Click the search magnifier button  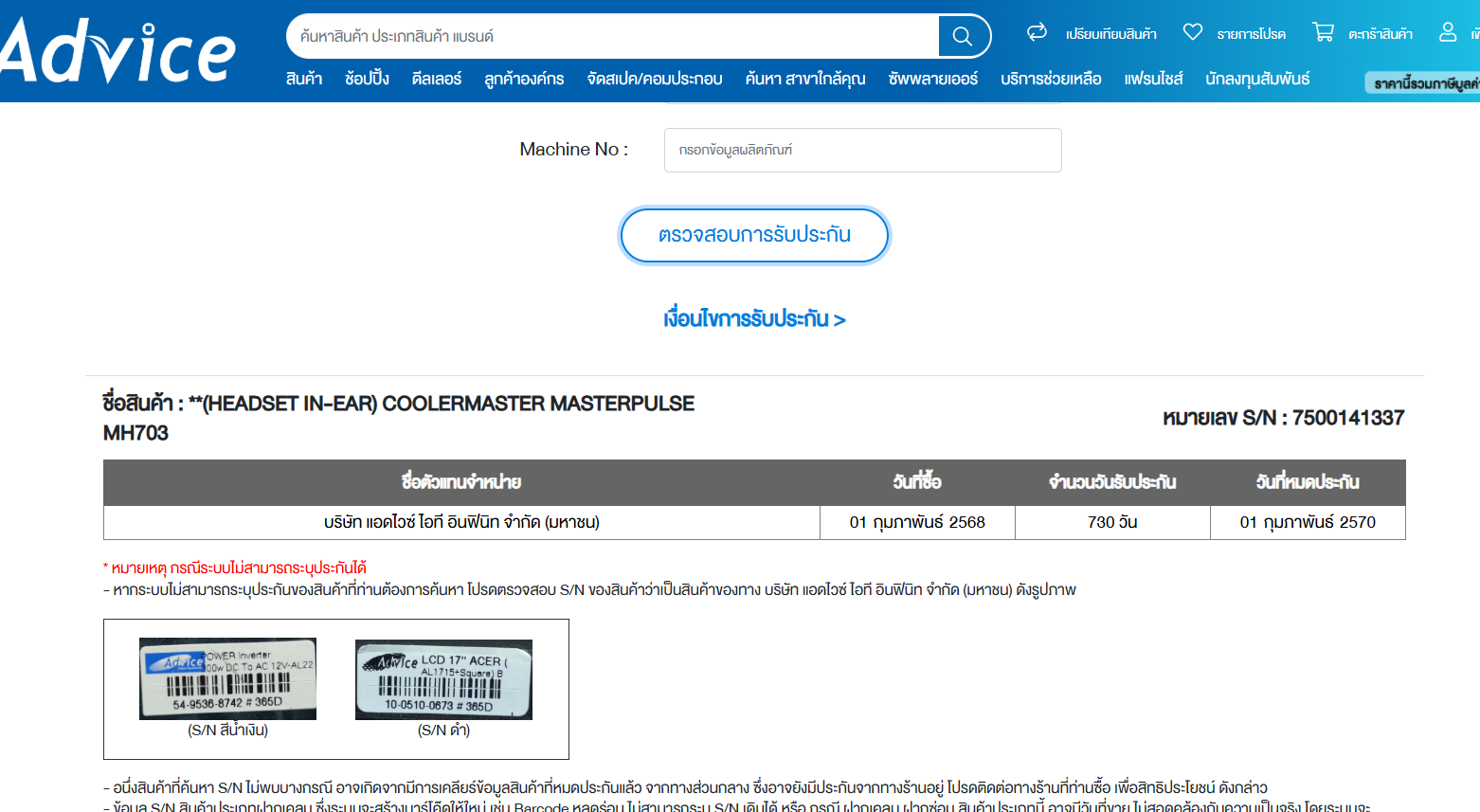click(x=963, y=36)
